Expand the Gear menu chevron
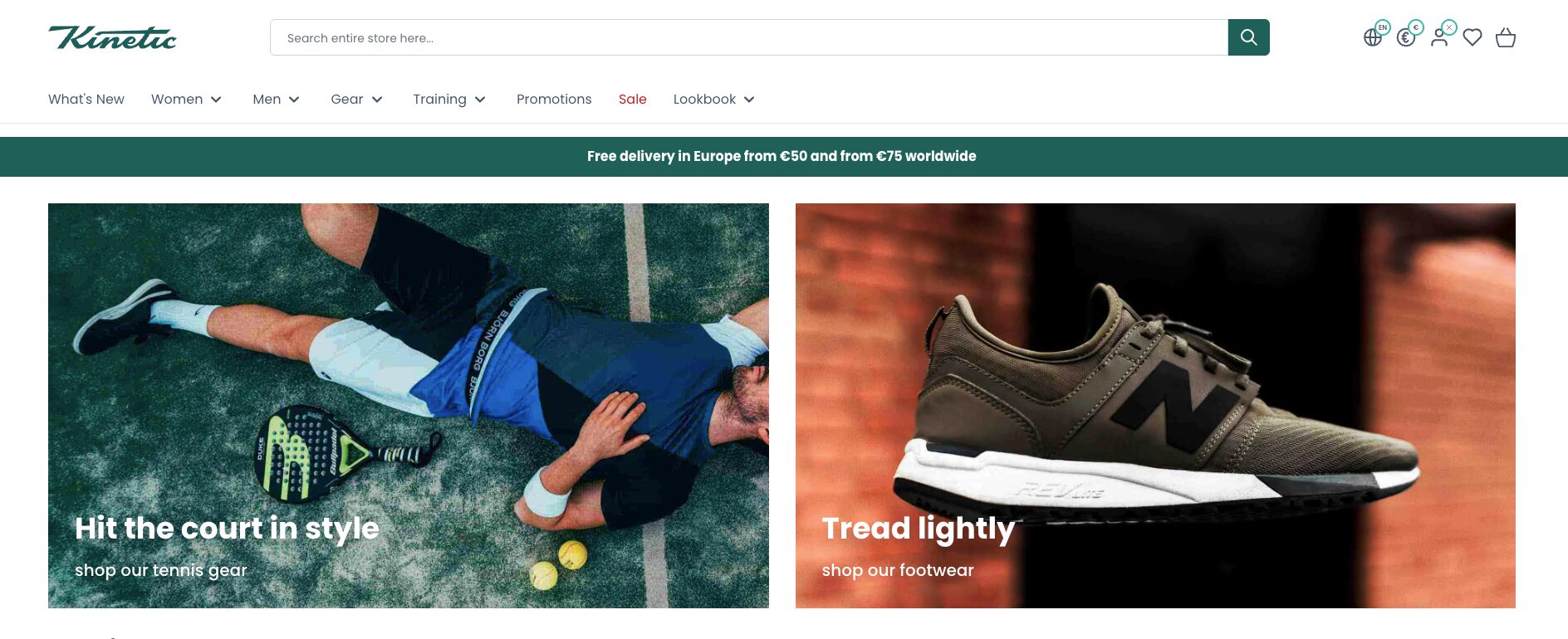Viewport: 1568px width, 639px height. (377, 100)
